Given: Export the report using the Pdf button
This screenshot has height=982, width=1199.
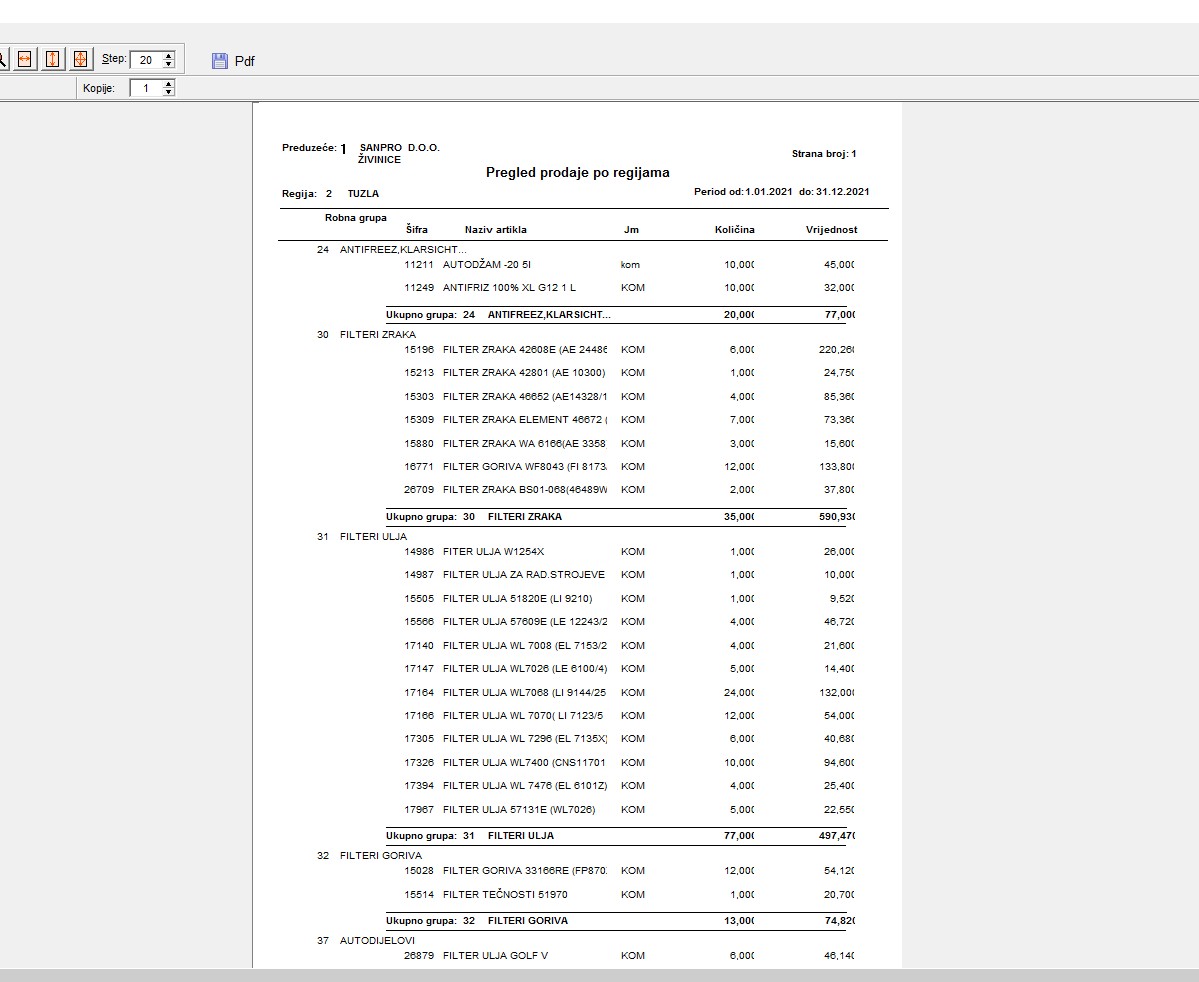Looking at the screenshot, I should 234,61.
